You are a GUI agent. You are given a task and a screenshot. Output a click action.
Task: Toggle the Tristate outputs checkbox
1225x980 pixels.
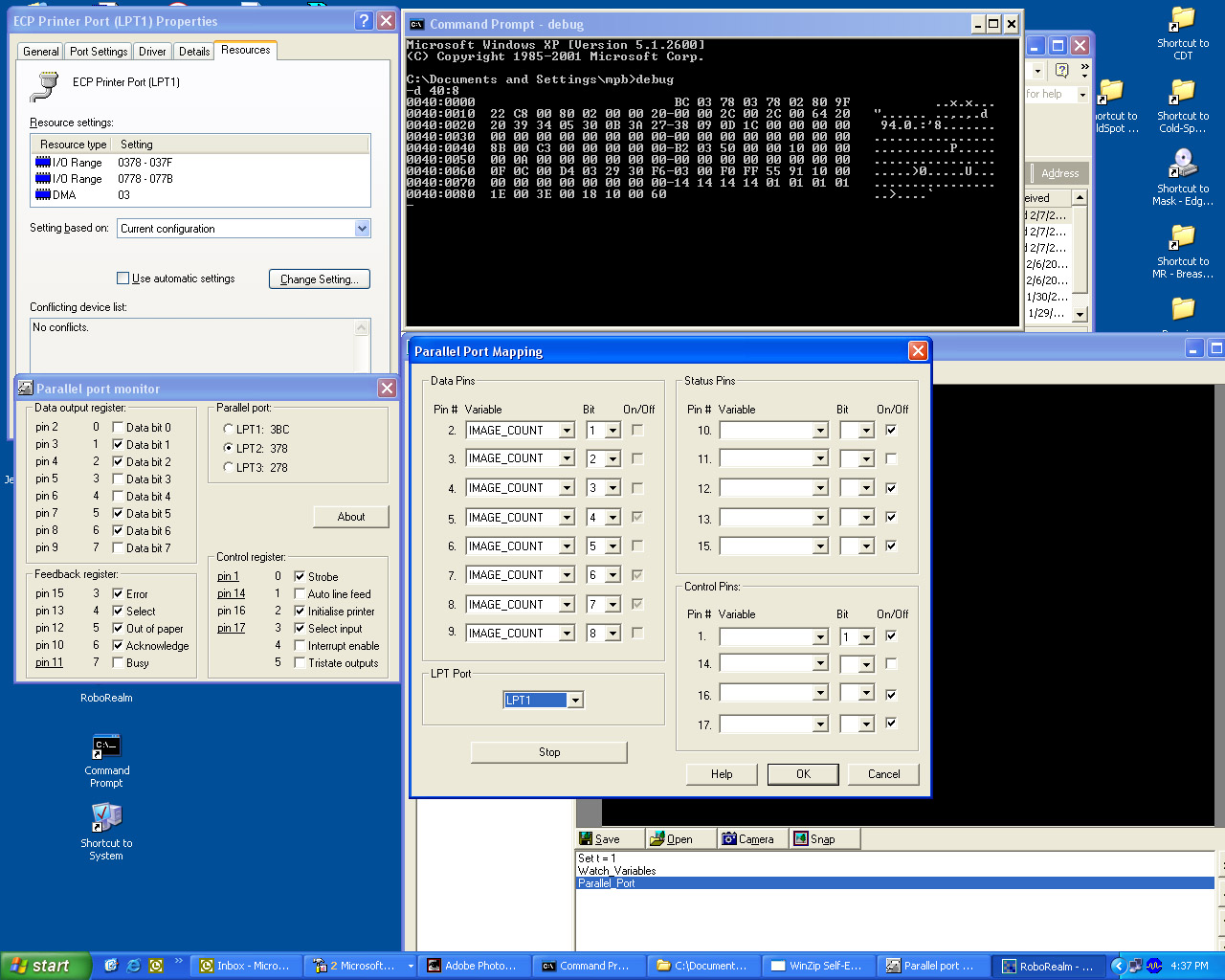300,663
